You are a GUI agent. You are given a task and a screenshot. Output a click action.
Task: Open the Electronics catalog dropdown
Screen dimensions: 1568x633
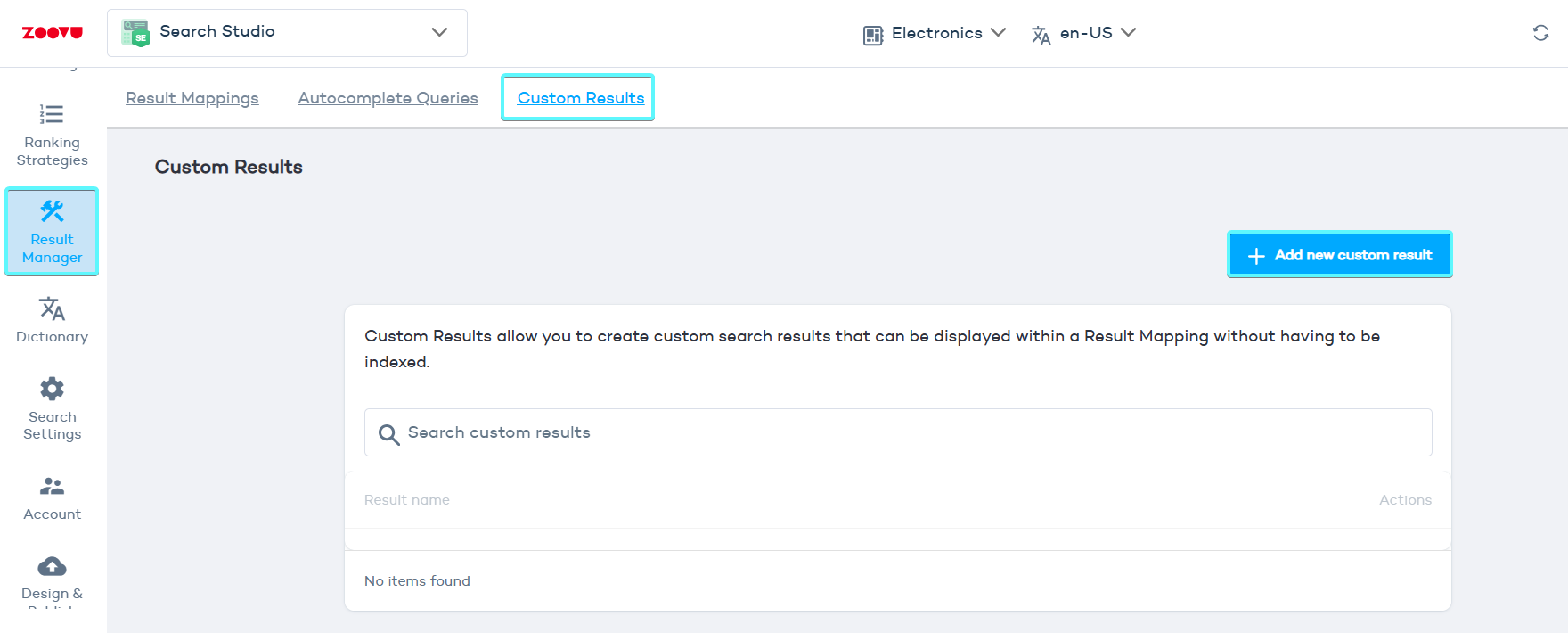(x=935, y=34)
